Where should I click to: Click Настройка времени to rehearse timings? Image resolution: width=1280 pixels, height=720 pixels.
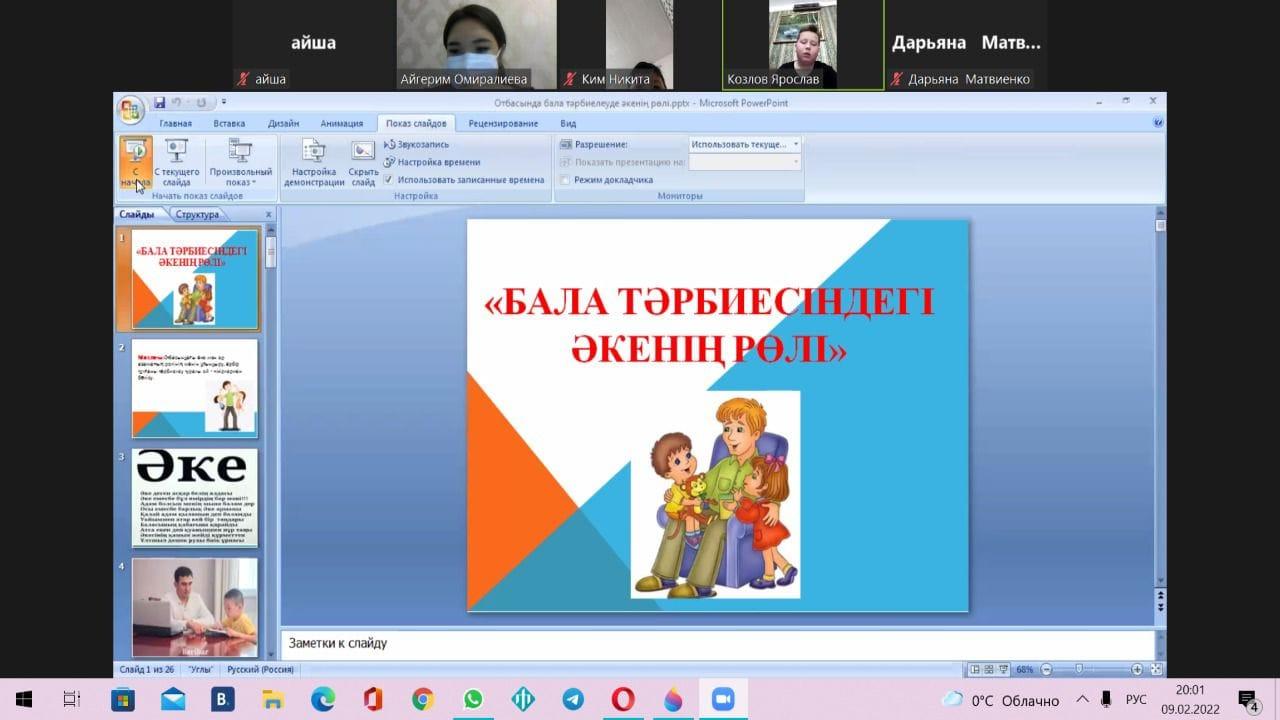(x=432, y=162)
